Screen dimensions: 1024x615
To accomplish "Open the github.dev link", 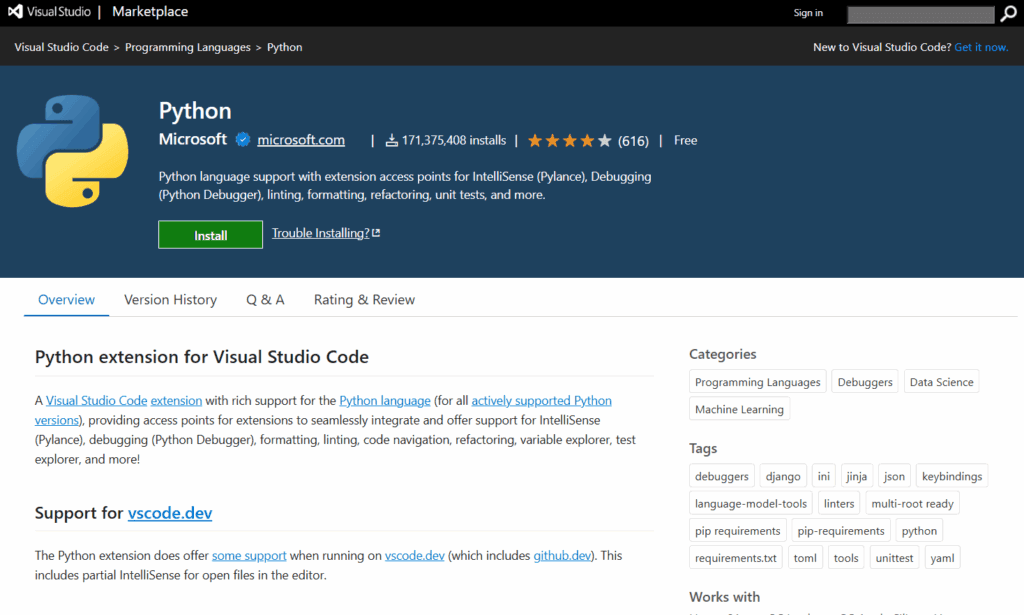I will (x=562, y=556).
